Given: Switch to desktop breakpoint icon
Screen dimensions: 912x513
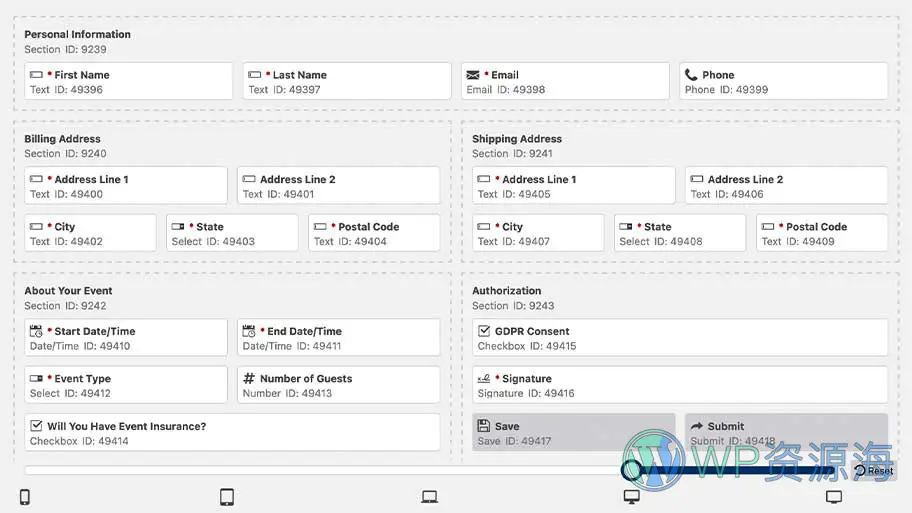Looking at the screenshot, I should pos(632,497).
